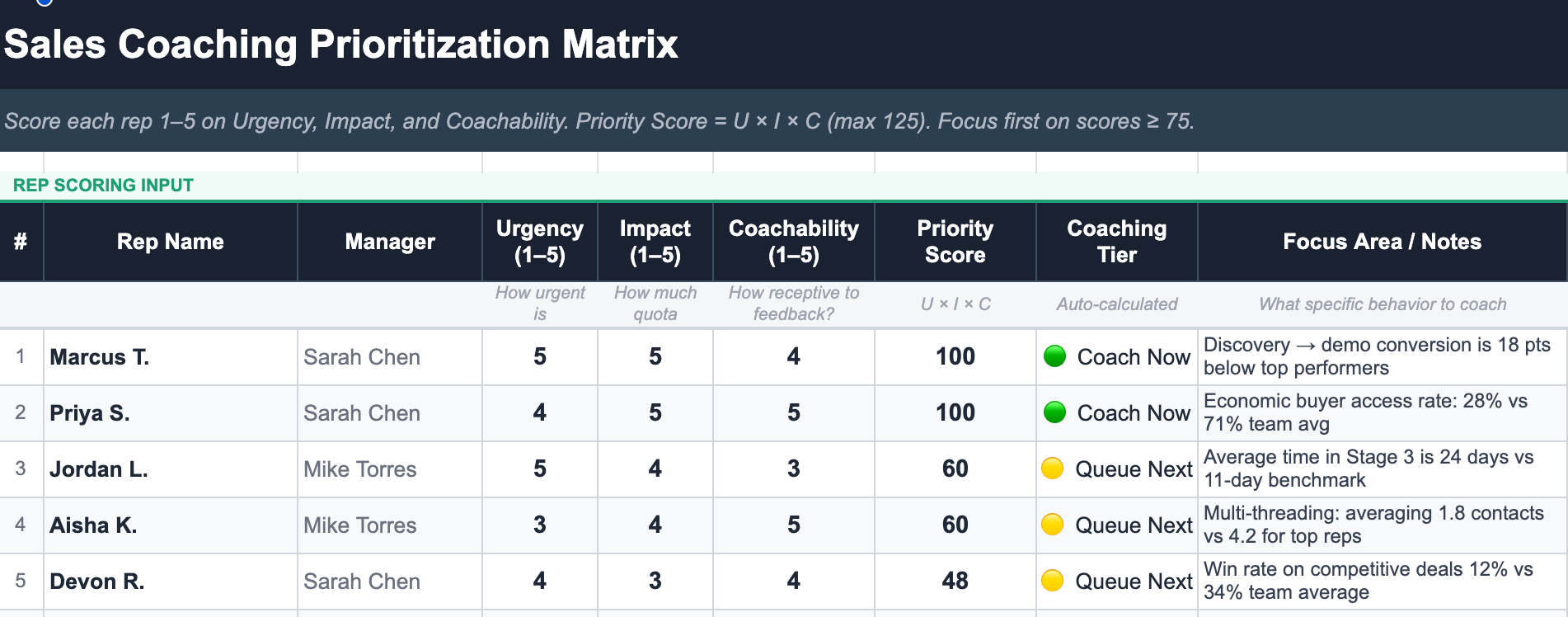Select the 'Discovery → demo conversion' notes cell
Image resolution: width=1568 pixels, height=617 pixels.
pyautogui.click(x=1383, y=357)
